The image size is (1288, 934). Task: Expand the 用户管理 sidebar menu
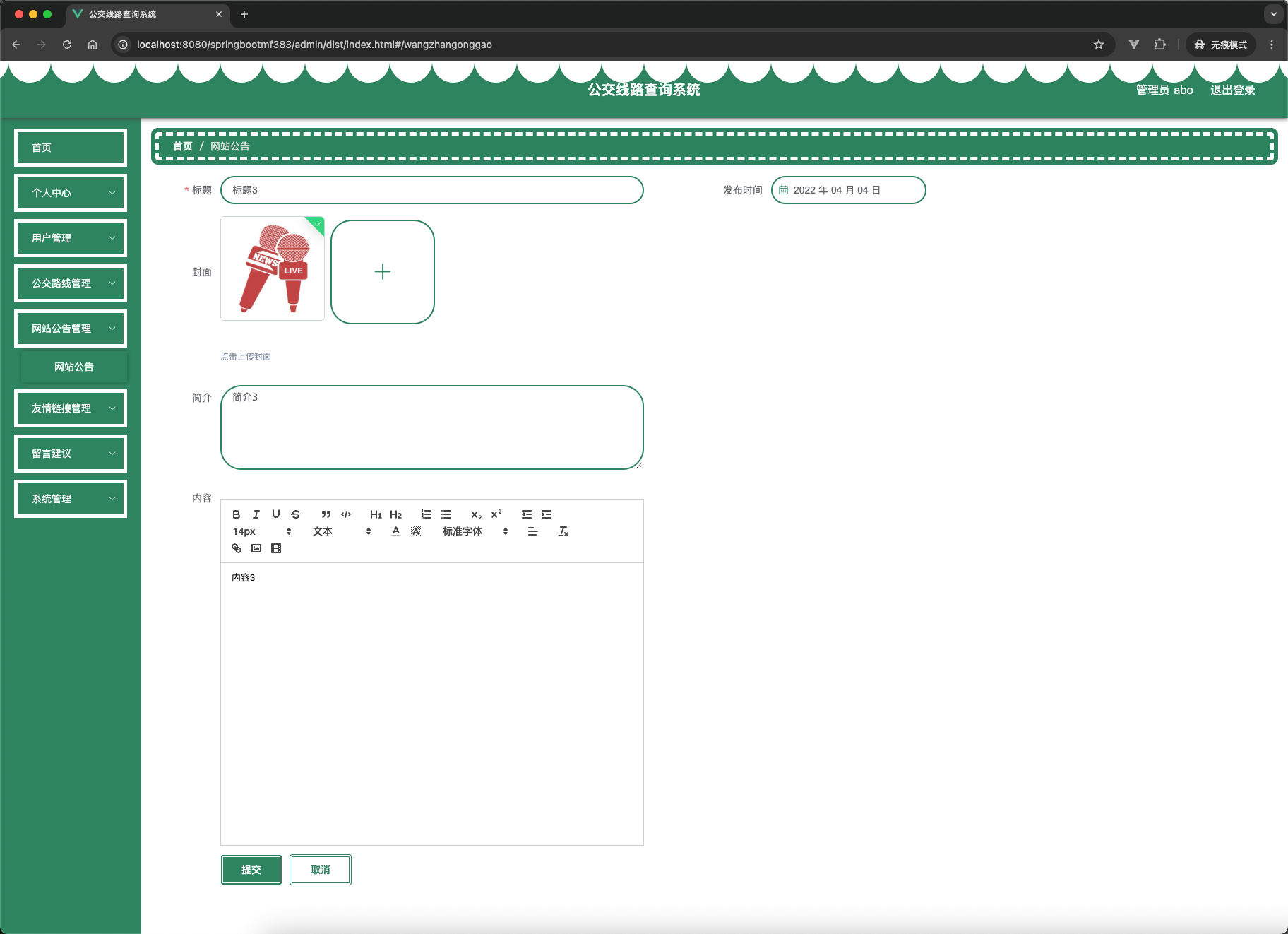pyautogui.click(x=71, y=238)
